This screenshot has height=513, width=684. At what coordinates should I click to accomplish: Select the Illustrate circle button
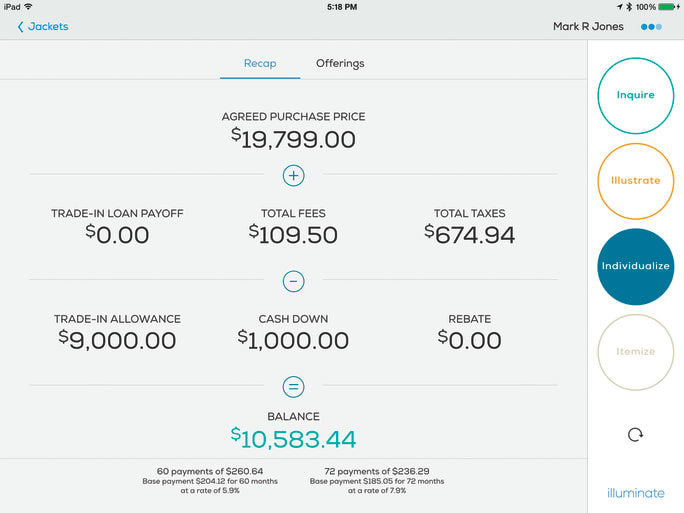635,181
